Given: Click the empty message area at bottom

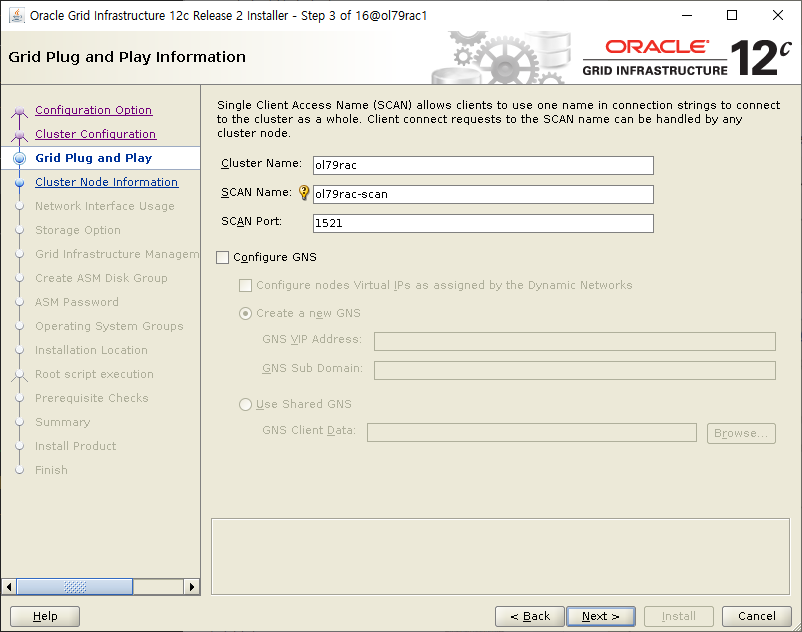Looking at the screenshot, I should (500, 557).
